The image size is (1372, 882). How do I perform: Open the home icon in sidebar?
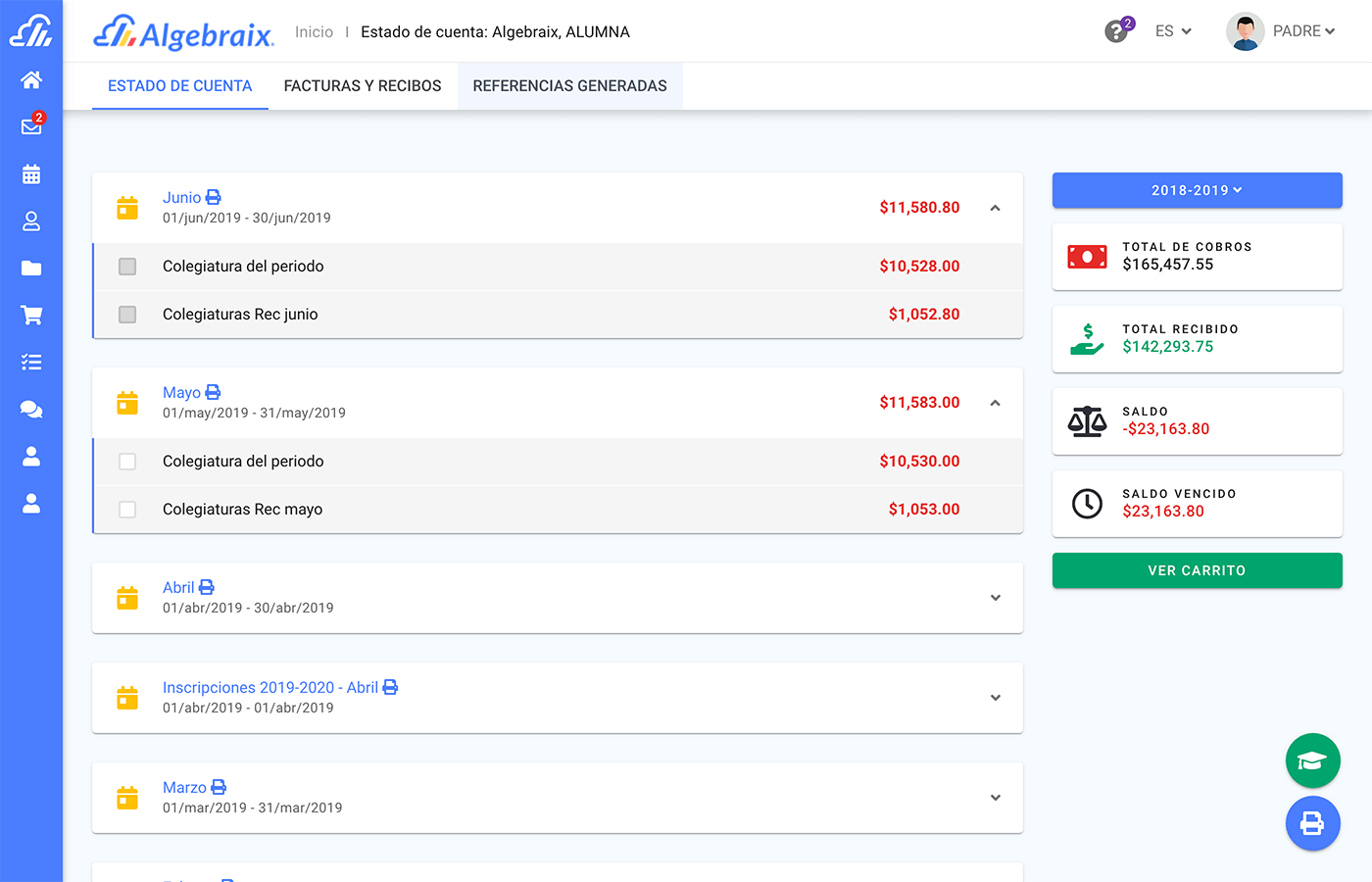coord(31,79)
